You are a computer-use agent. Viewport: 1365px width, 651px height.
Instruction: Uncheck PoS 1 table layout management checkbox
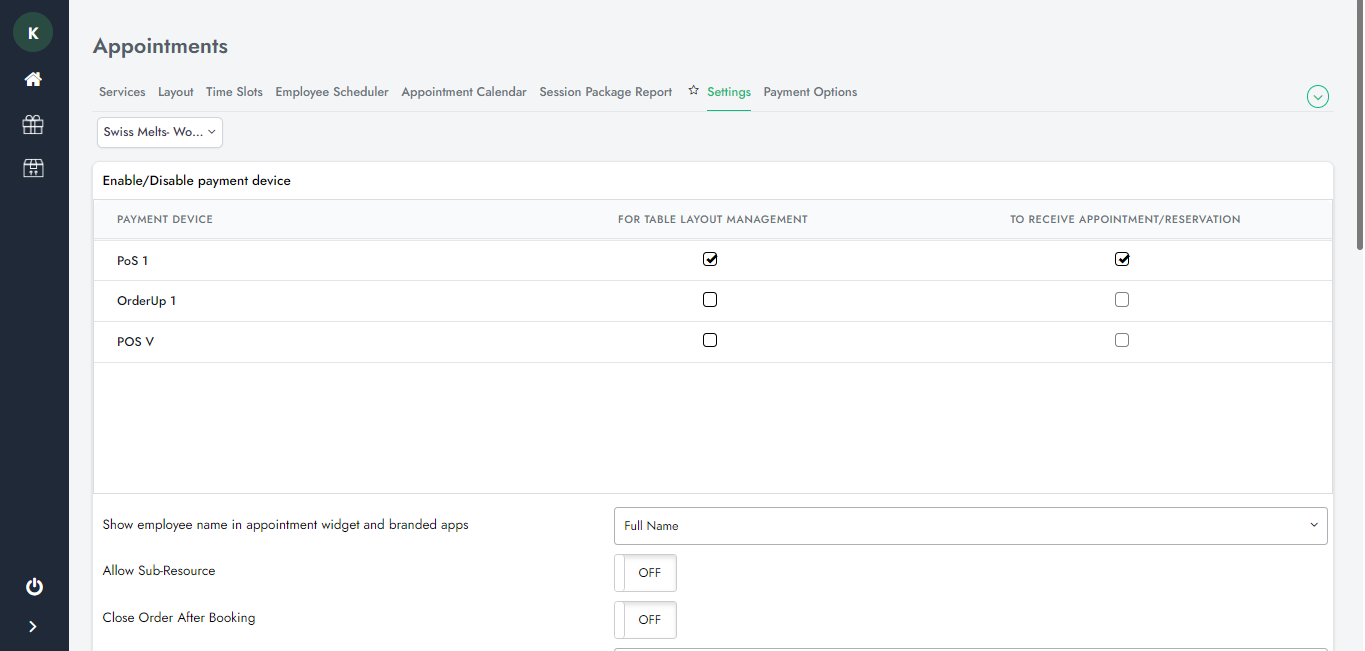[x=710, y=260]
